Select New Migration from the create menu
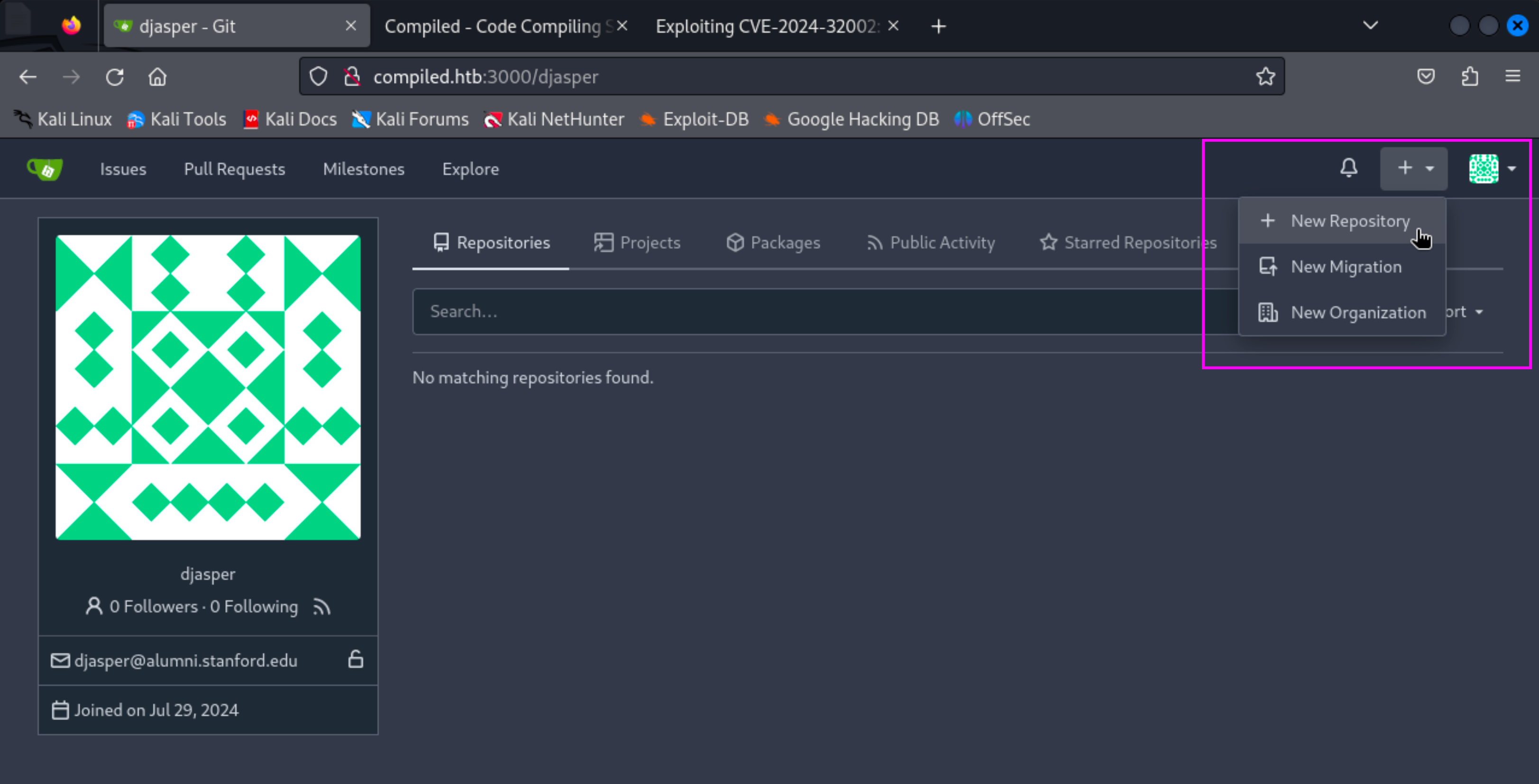The width and height of the screenshot is (1539, 784). (x=1346, y=266)
